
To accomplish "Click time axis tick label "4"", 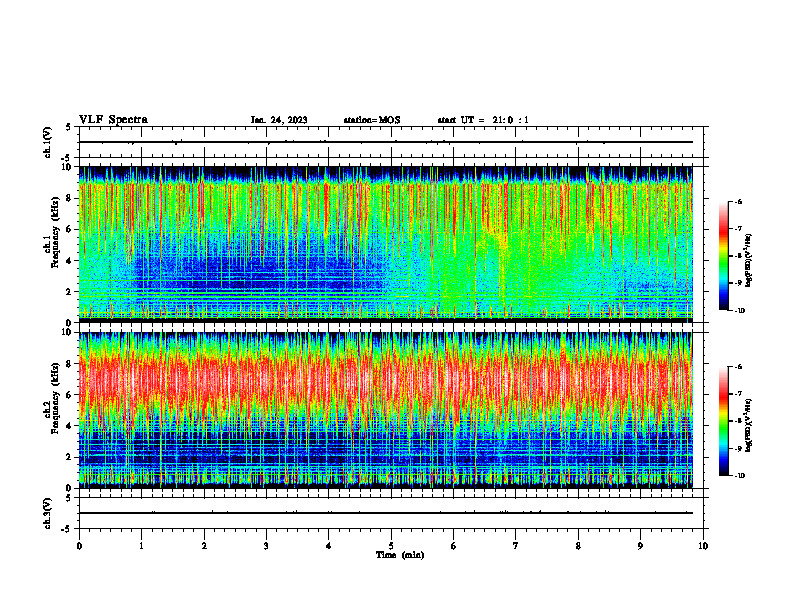I will [x=329, y=546].
